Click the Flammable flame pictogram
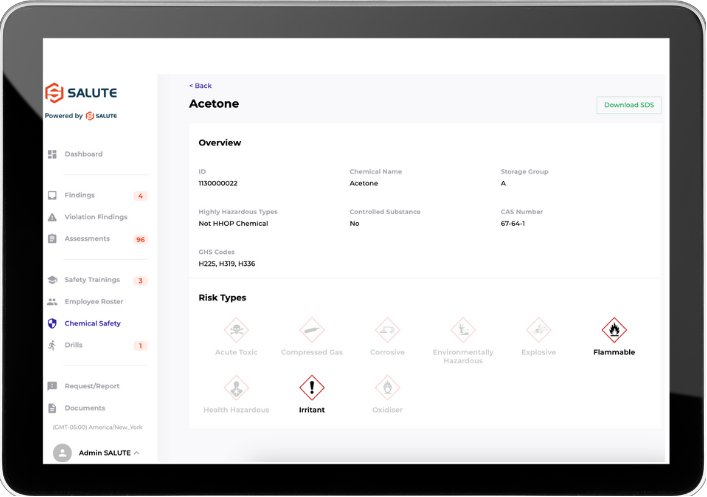The height and width of the screenshot is (497, 707). point(614,330)
